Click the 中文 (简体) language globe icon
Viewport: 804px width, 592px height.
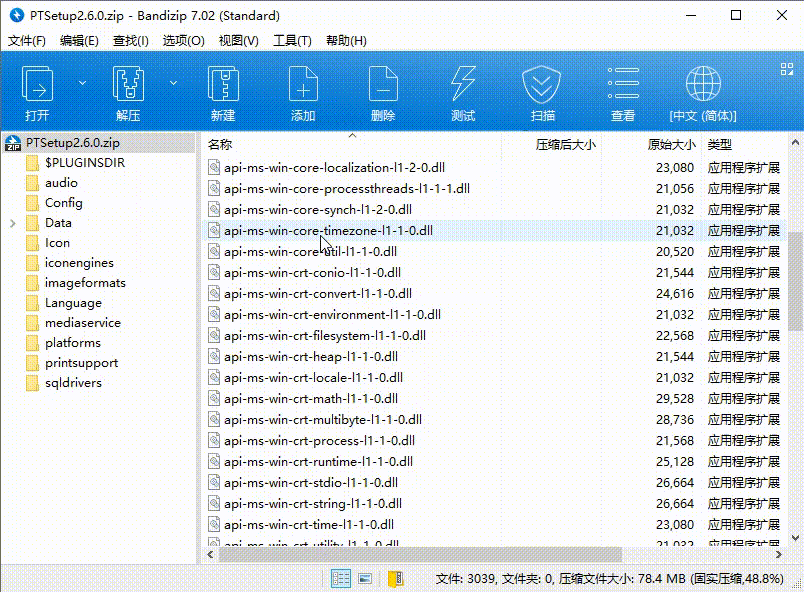coord(703,84)
